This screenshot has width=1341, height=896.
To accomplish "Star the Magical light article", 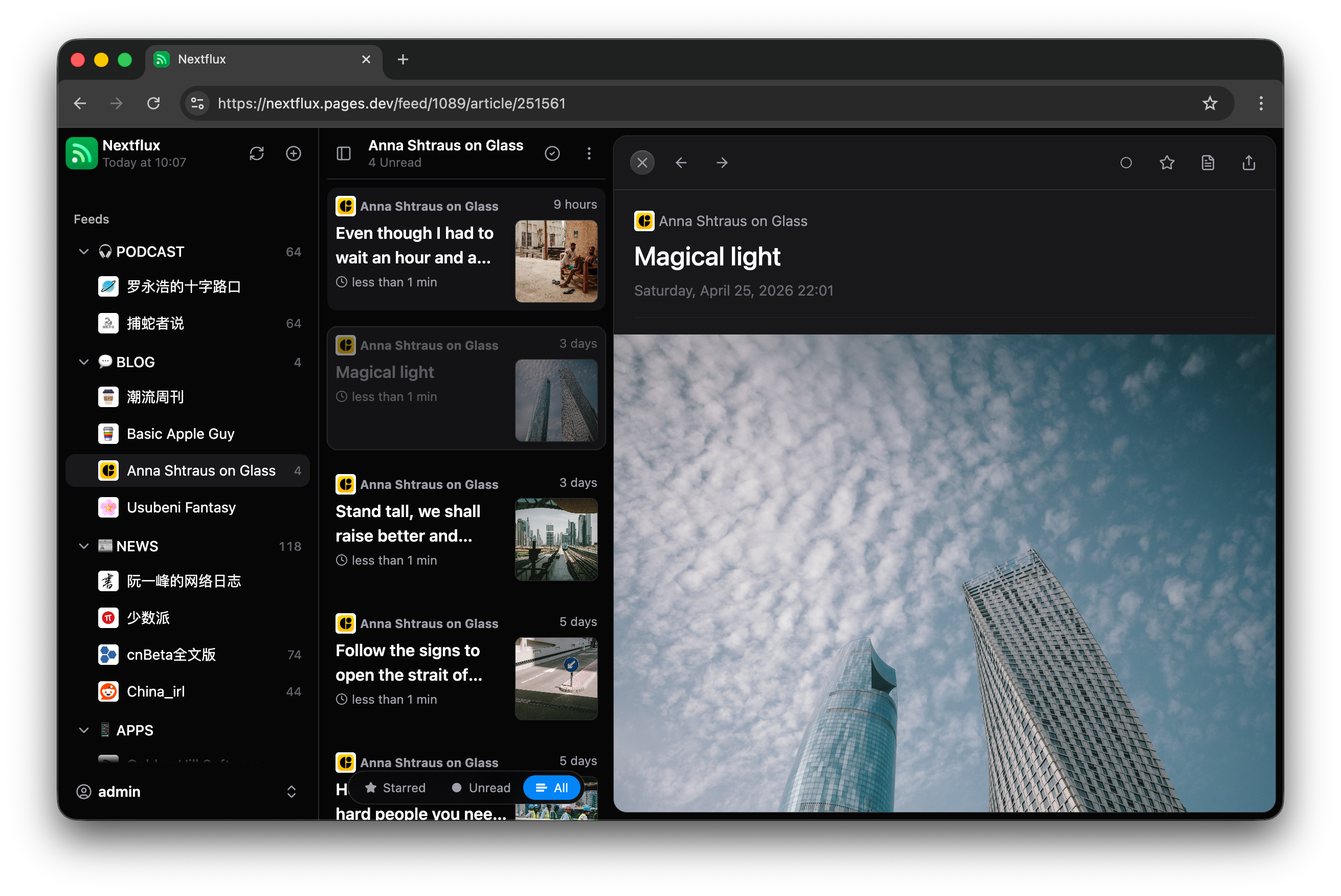I will coord(1167,163).
